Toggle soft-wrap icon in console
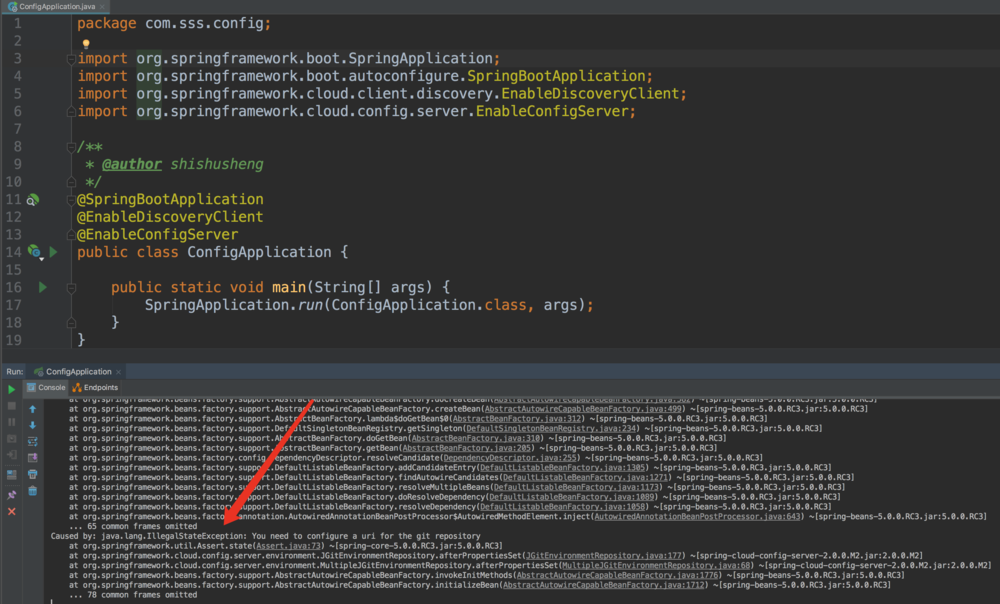 (x=33, y=441)
